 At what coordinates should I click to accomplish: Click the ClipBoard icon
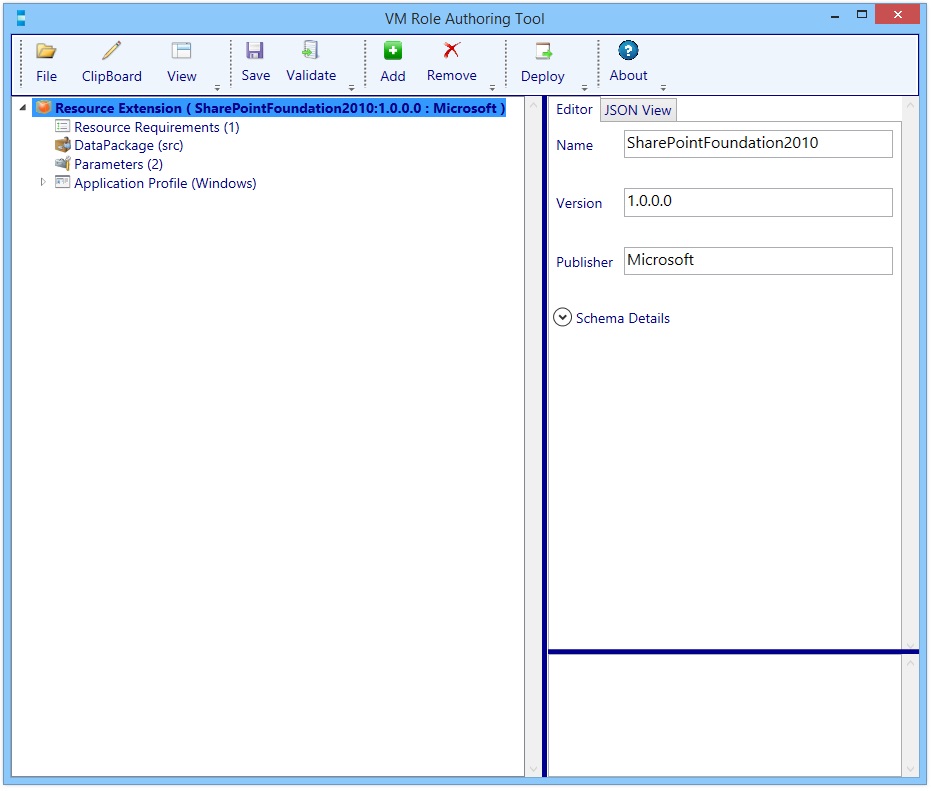click(111, 60)
